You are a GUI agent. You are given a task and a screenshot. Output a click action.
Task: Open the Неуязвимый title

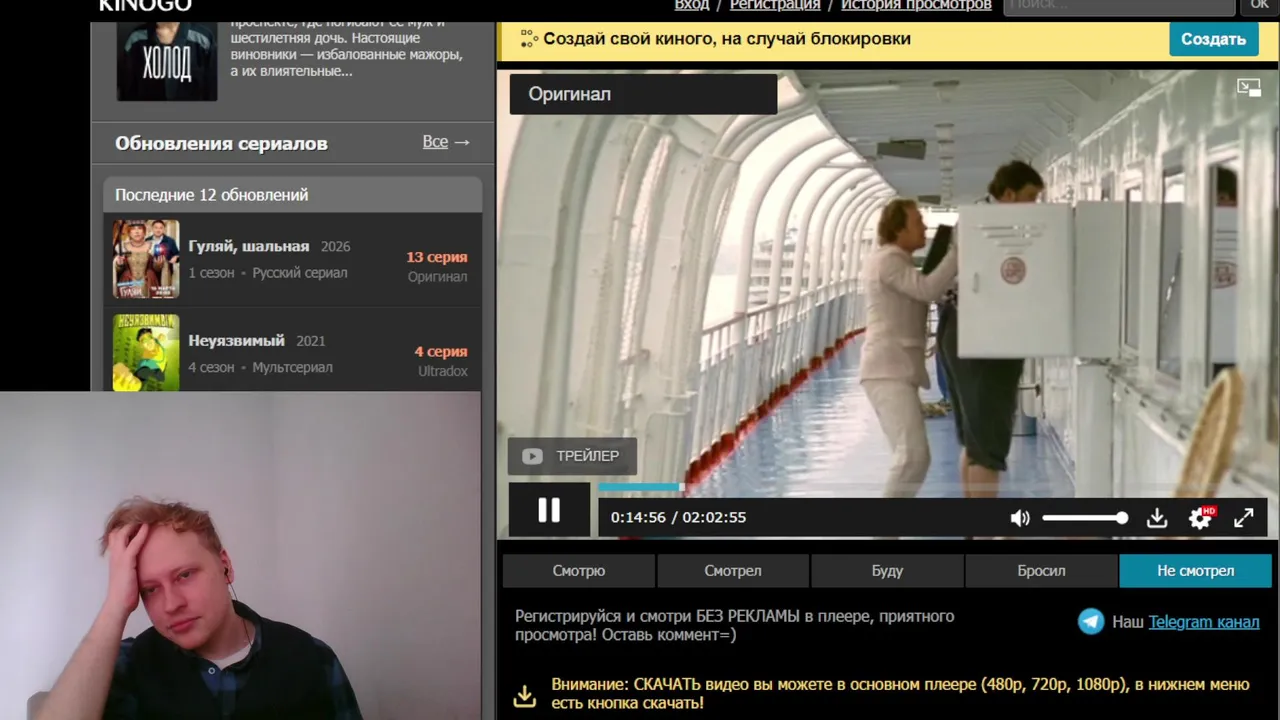click(236, 340)
